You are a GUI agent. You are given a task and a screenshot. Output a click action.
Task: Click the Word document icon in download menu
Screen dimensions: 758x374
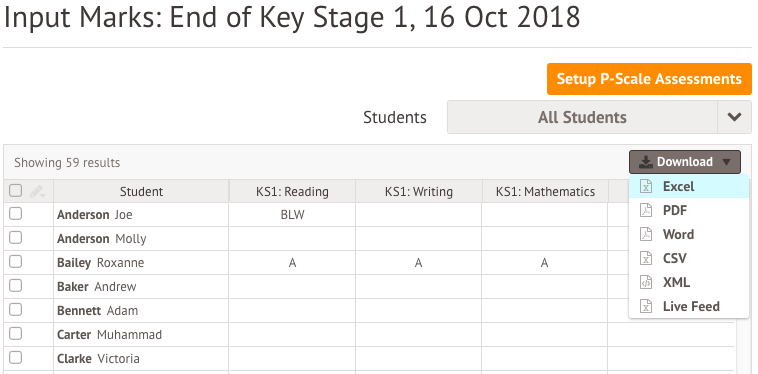click(646, 234)
